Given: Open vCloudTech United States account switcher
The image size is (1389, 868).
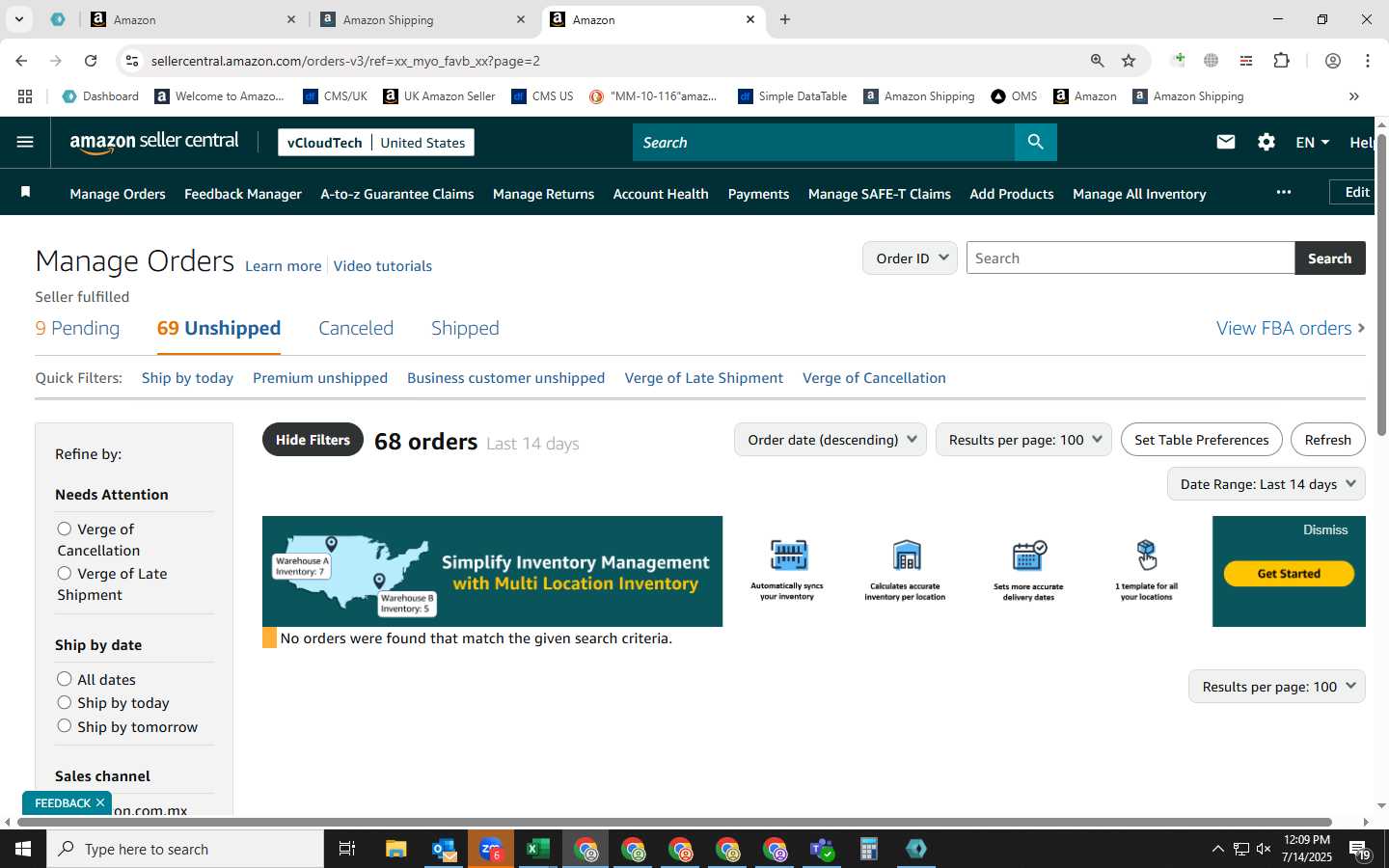Looking at the screenshot, I should point(376,143).
